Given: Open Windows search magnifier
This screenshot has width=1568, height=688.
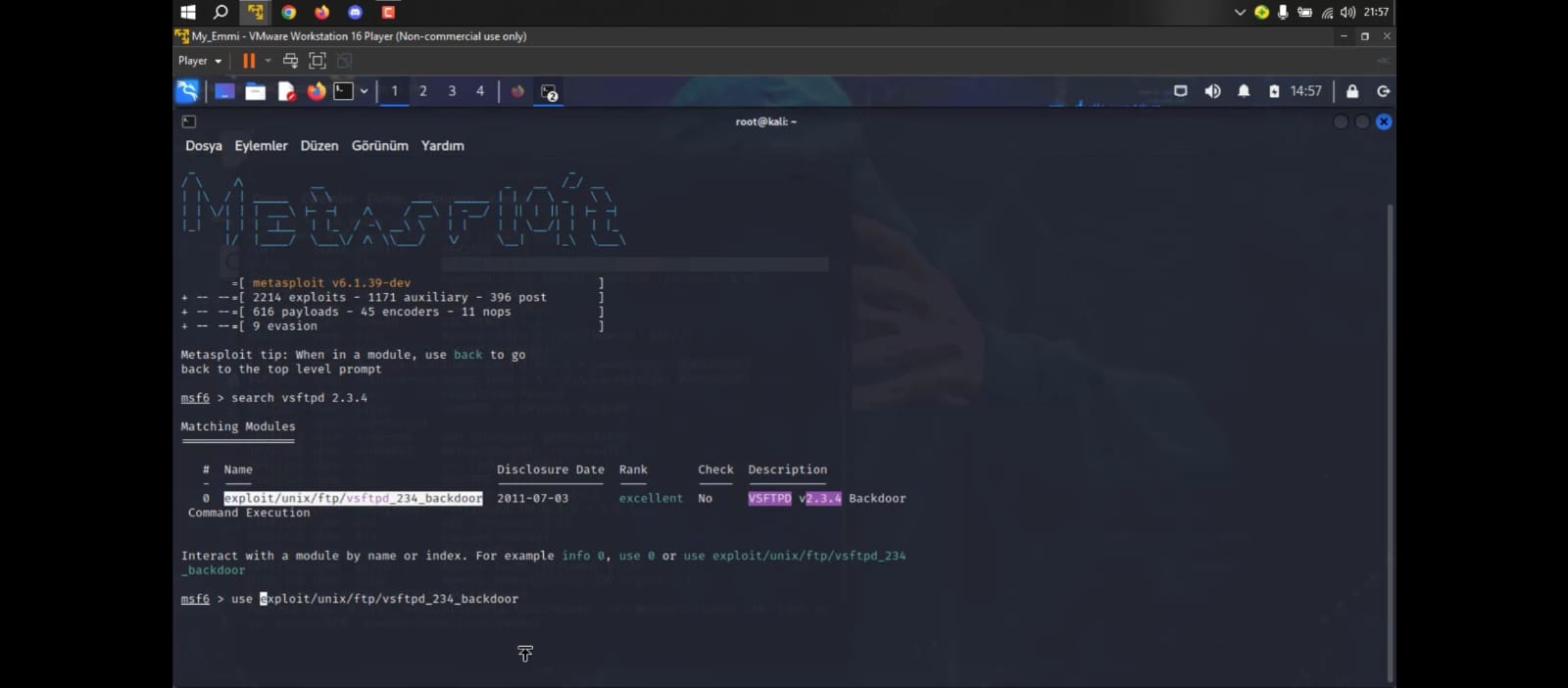Looking at the screenshot, I should coord(220,12).
